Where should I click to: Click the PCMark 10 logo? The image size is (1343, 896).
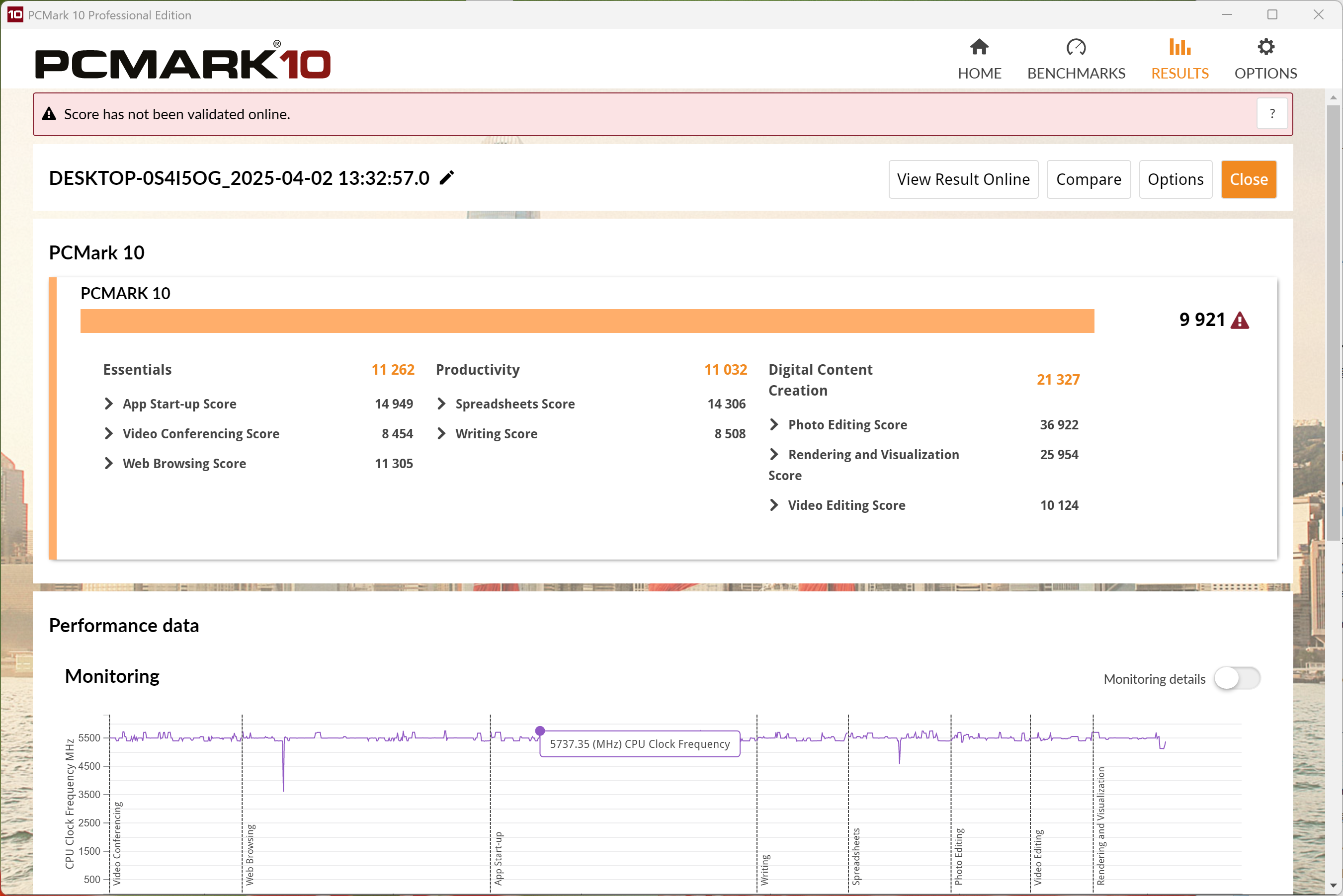pos(183,60)
